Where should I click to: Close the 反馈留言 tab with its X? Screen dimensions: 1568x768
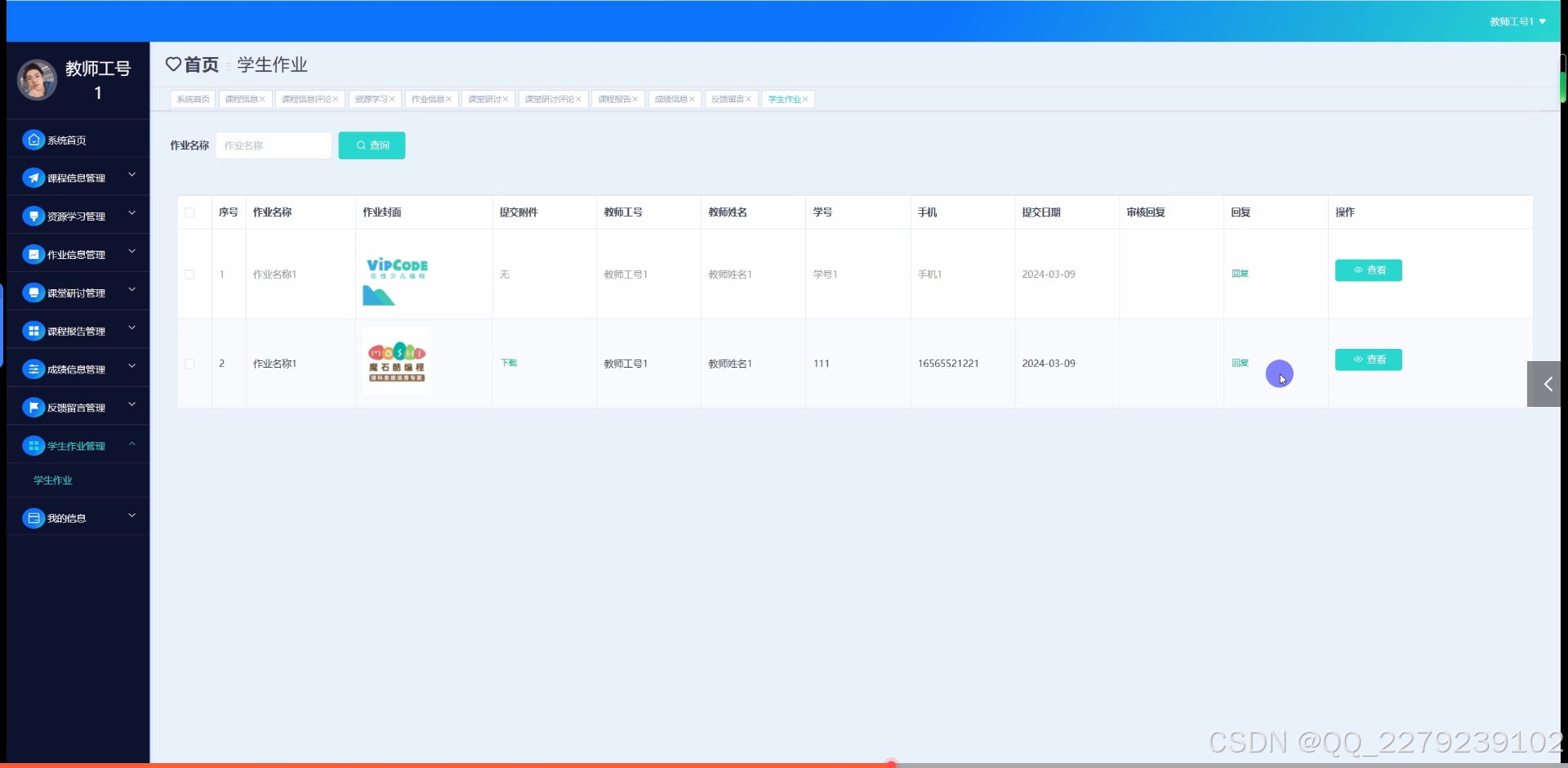coord(748,99)
